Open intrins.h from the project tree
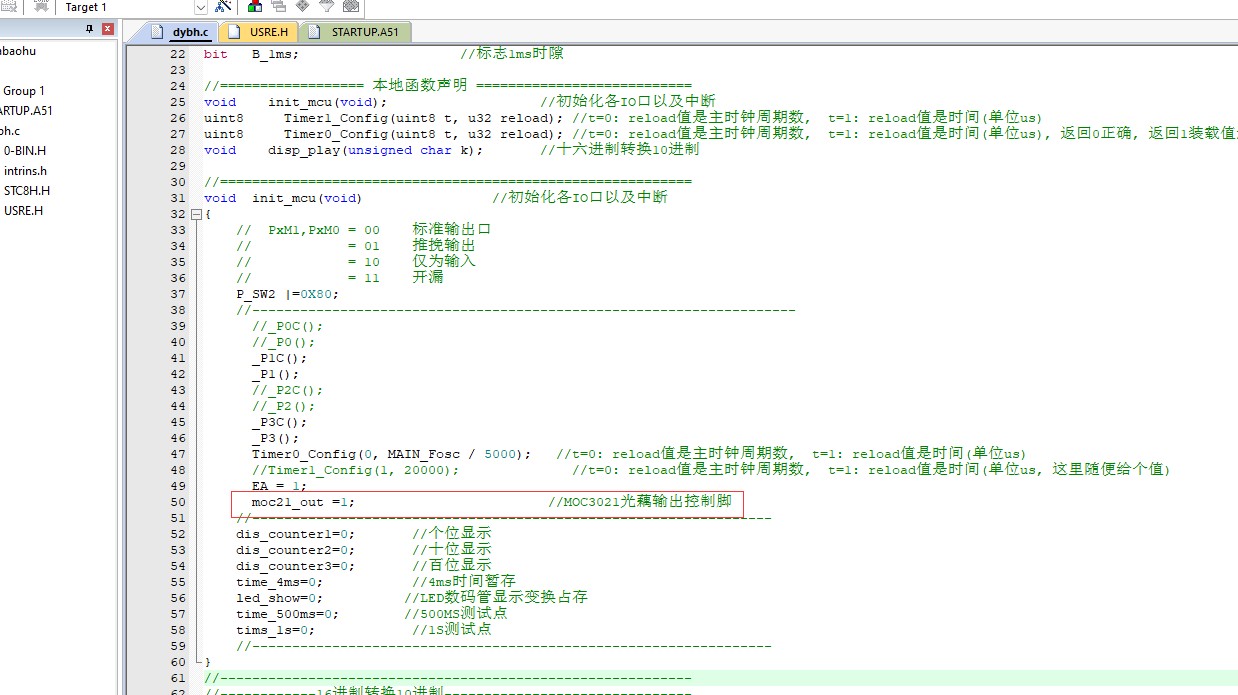 coord(25,171)
